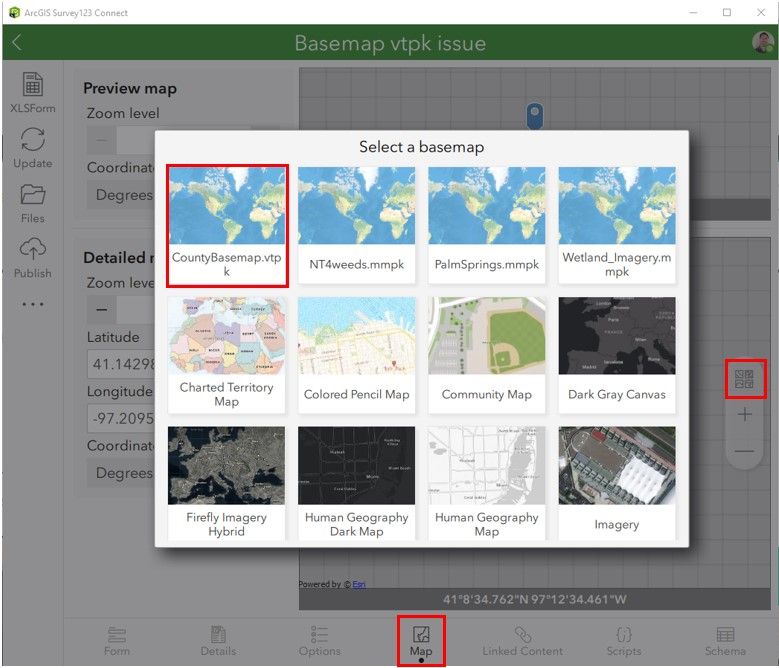Screen dimensions: 779x668
Task: Select the NT4weeds.mmpk basemap
Action: click(x=356, y=225)
